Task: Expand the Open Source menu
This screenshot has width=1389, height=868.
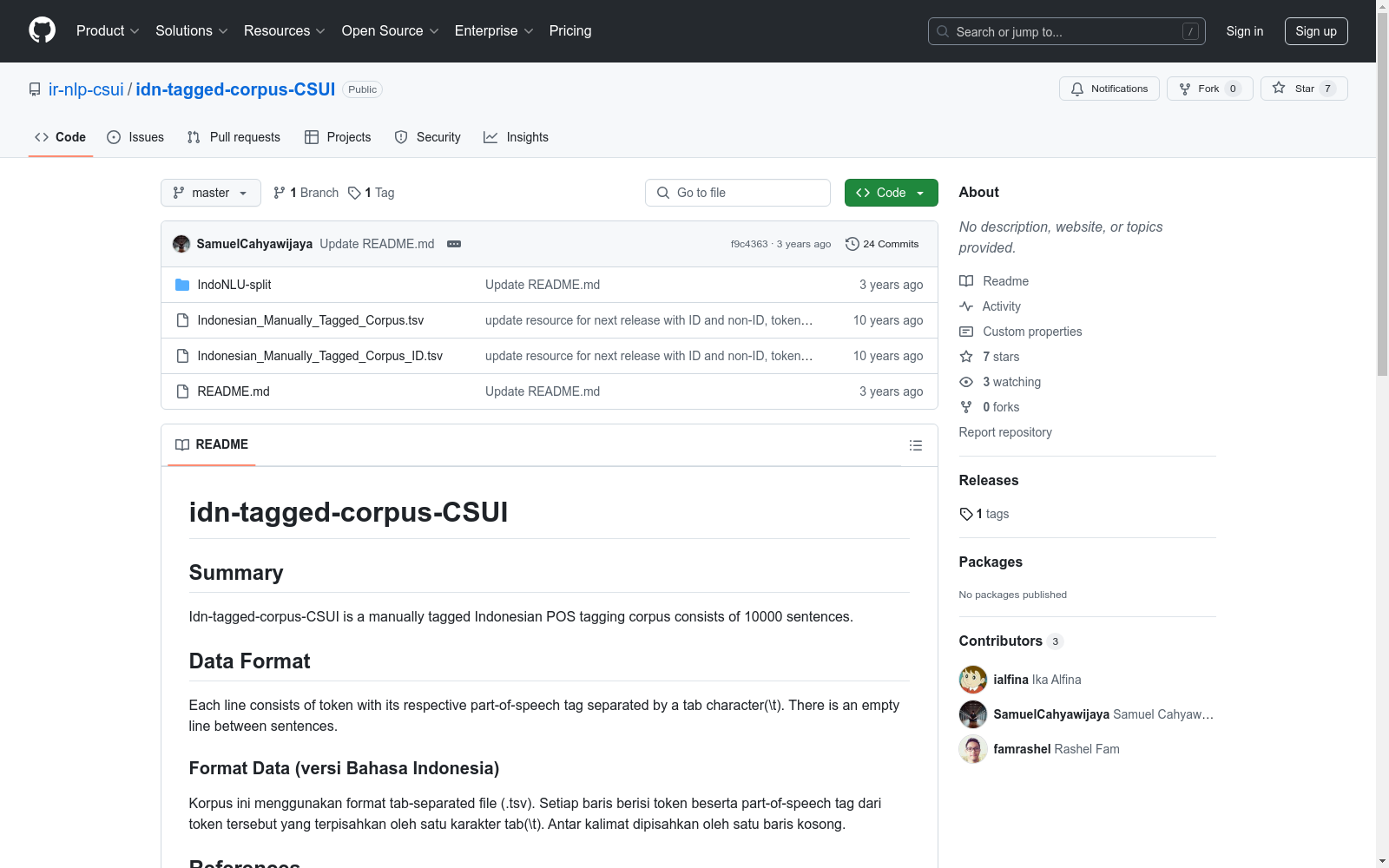Action: (391, 31)
